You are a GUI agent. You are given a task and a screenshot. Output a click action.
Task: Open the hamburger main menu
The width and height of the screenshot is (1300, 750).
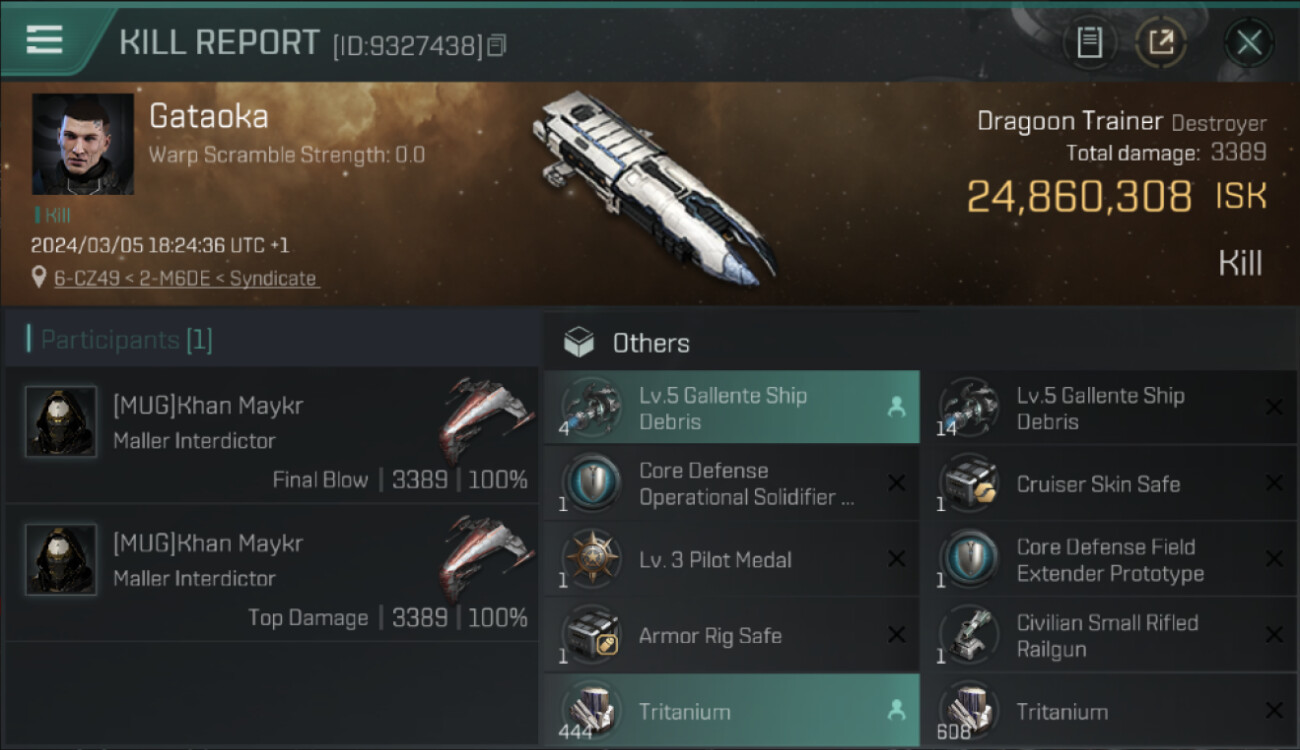tap(44, 40)
